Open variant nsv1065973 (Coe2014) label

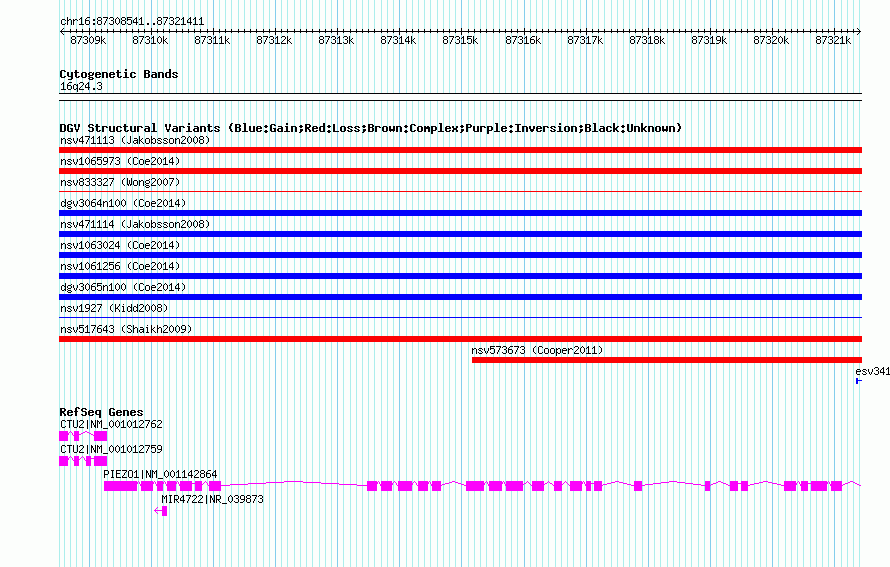click(x=120, y=161)
